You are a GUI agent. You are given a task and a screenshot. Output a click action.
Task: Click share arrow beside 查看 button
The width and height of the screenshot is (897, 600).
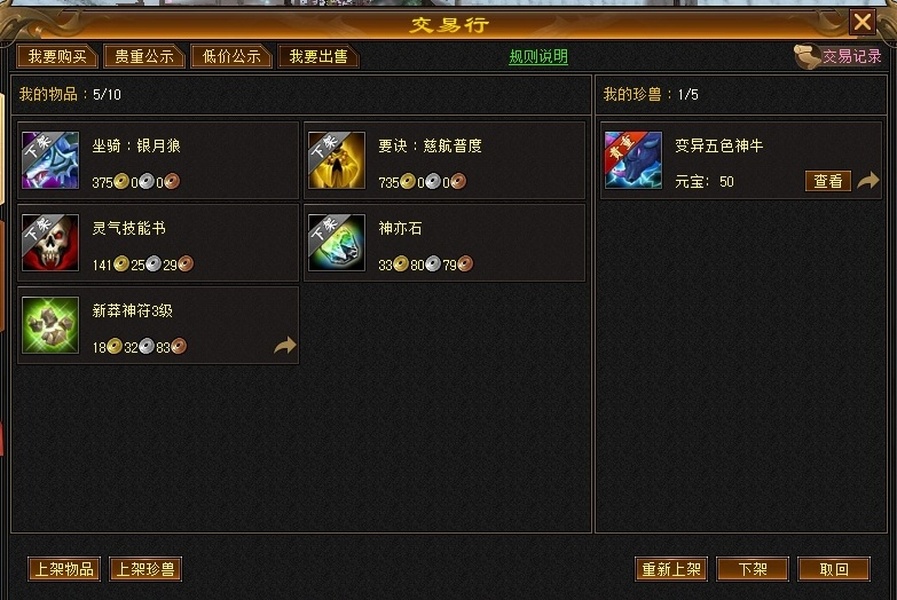tap(868, 181)
